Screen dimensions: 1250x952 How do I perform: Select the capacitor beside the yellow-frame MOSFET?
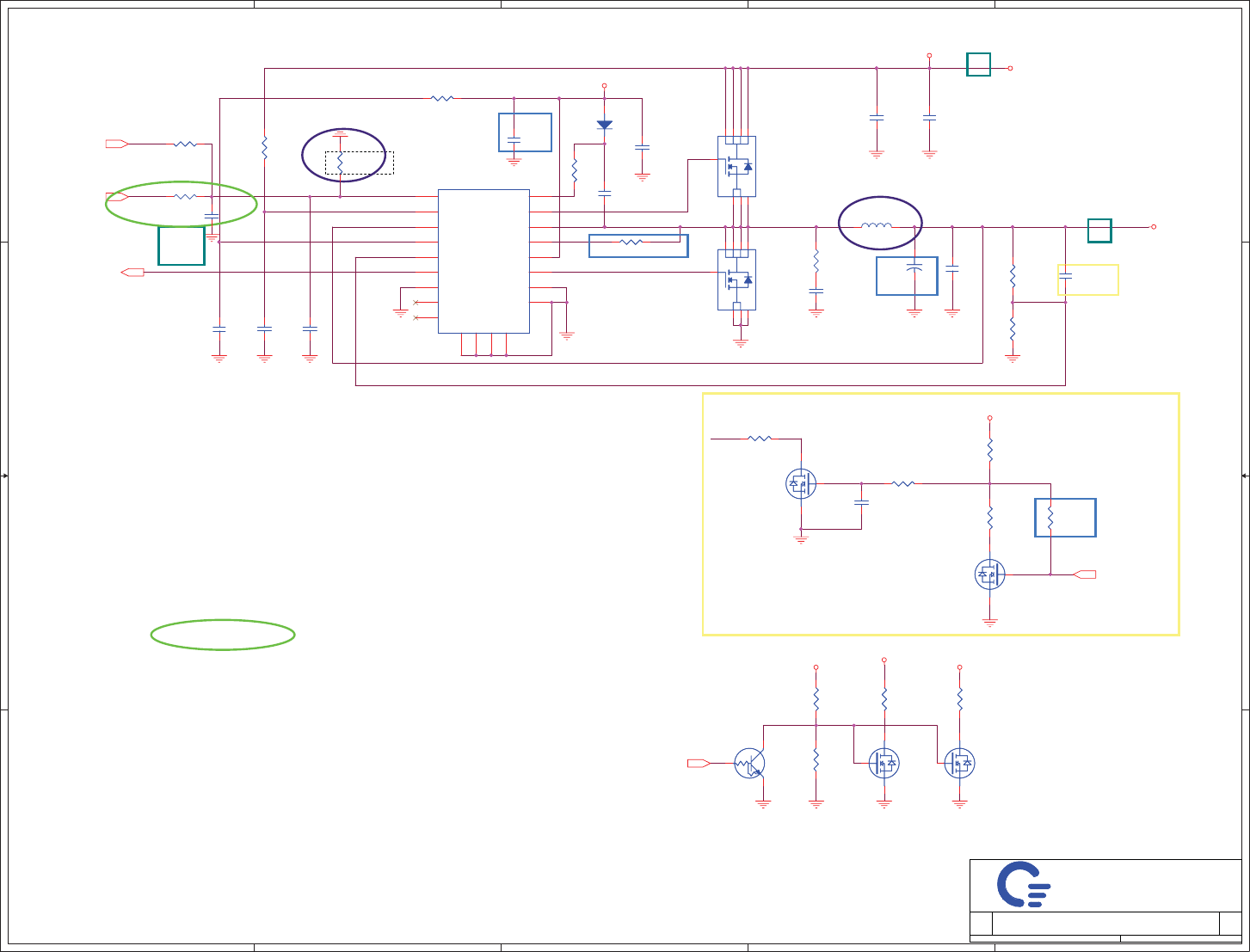tap(861, 501)
